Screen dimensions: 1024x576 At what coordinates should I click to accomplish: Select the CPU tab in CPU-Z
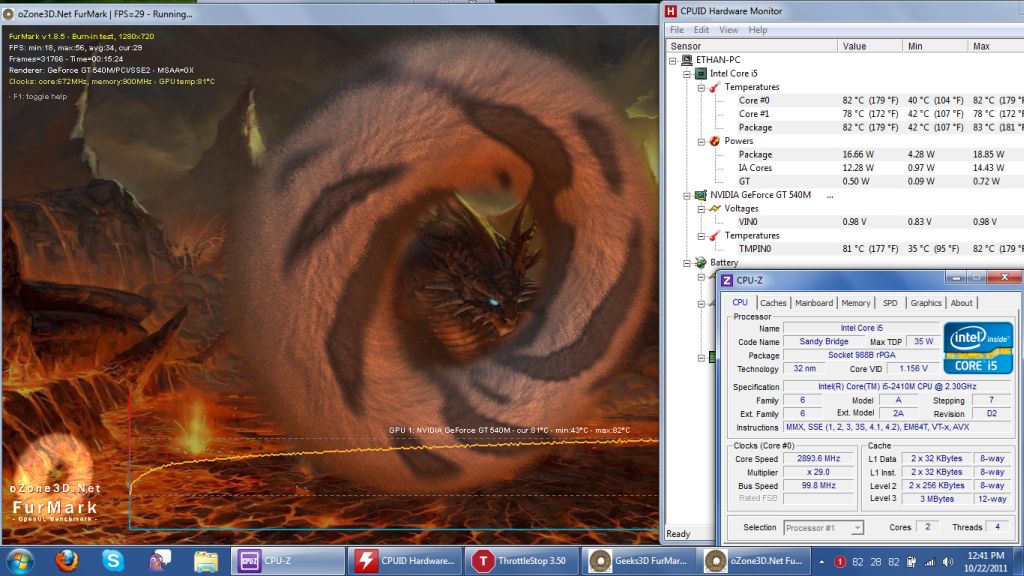740,302
